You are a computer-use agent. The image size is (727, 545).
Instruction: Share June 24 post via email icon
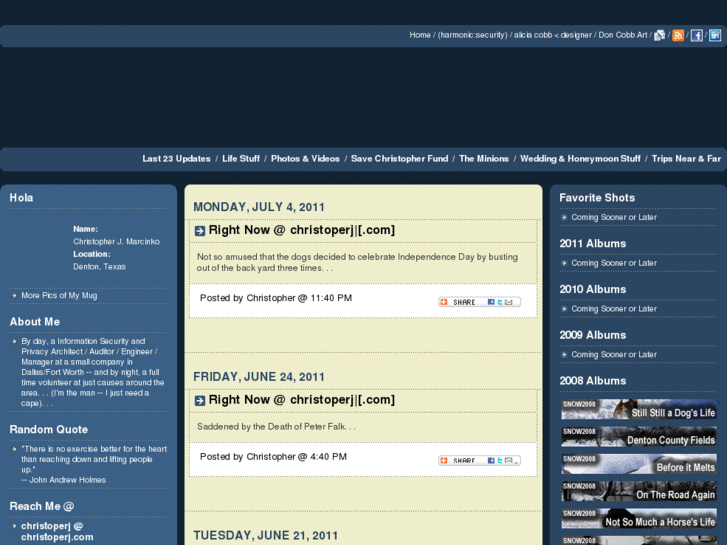509,460
